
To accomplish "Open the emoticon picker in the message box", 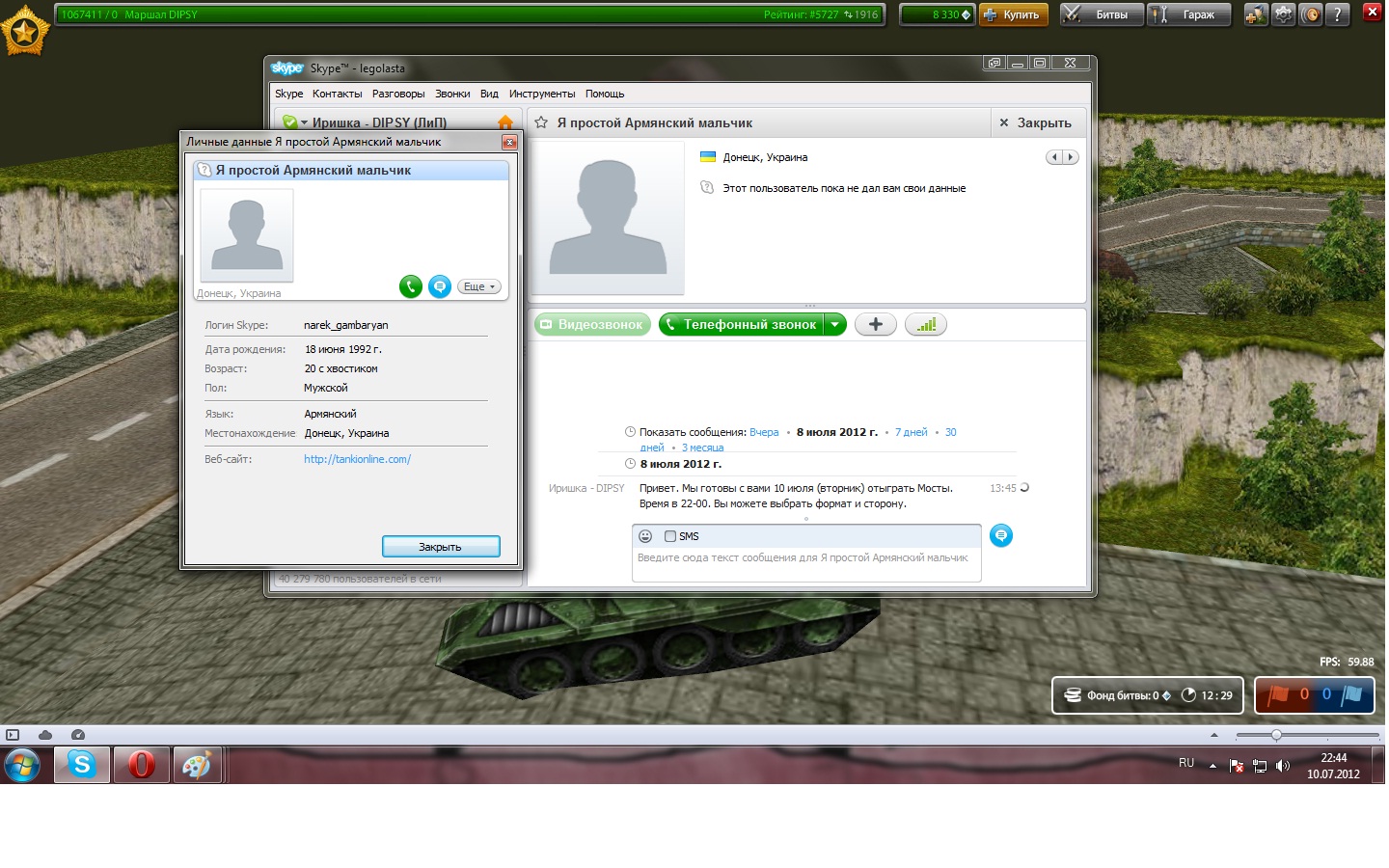I will point(645,536).
